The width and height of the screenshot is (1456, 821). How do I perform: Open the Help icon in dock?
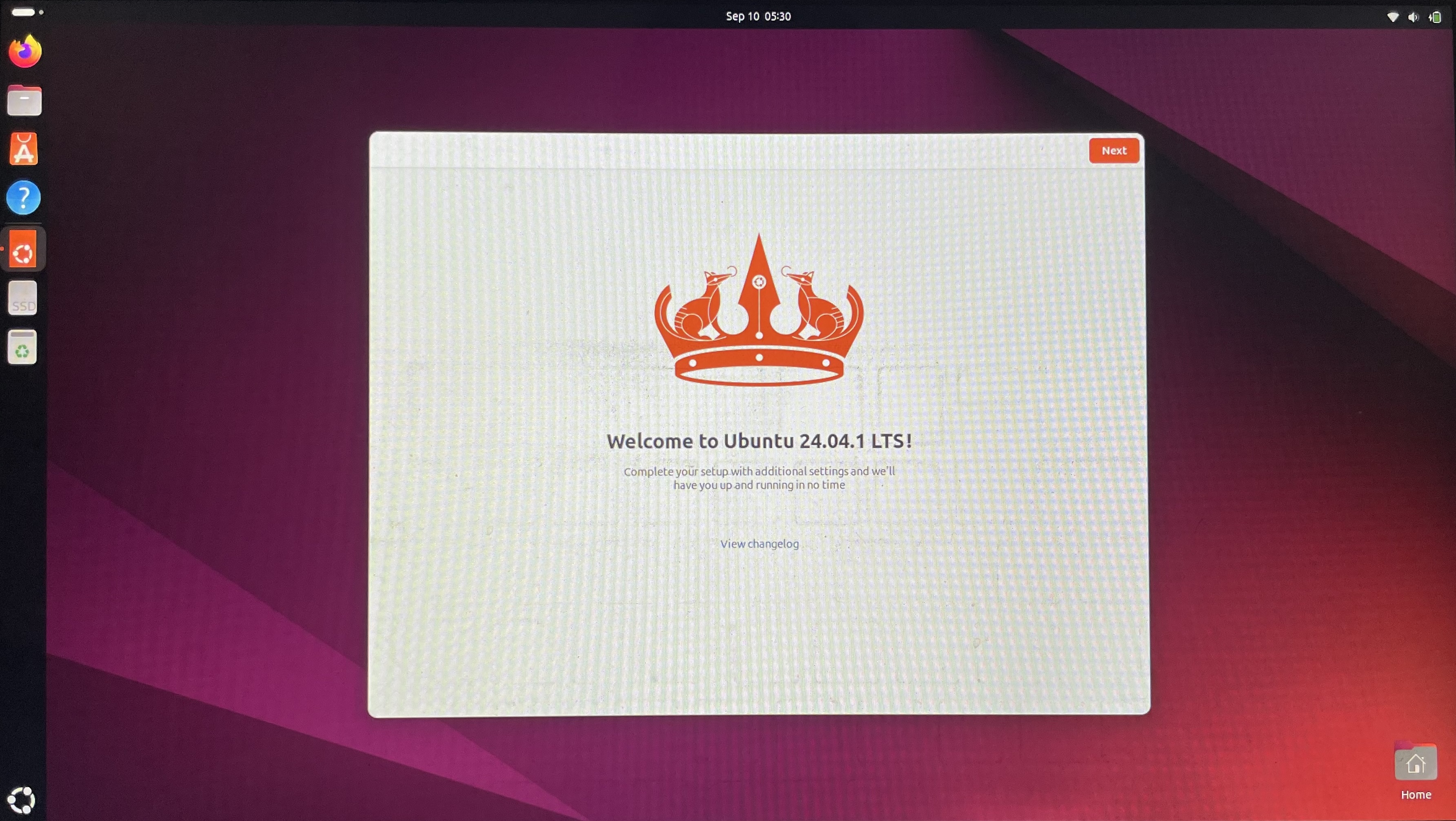[x=23, y=198]
